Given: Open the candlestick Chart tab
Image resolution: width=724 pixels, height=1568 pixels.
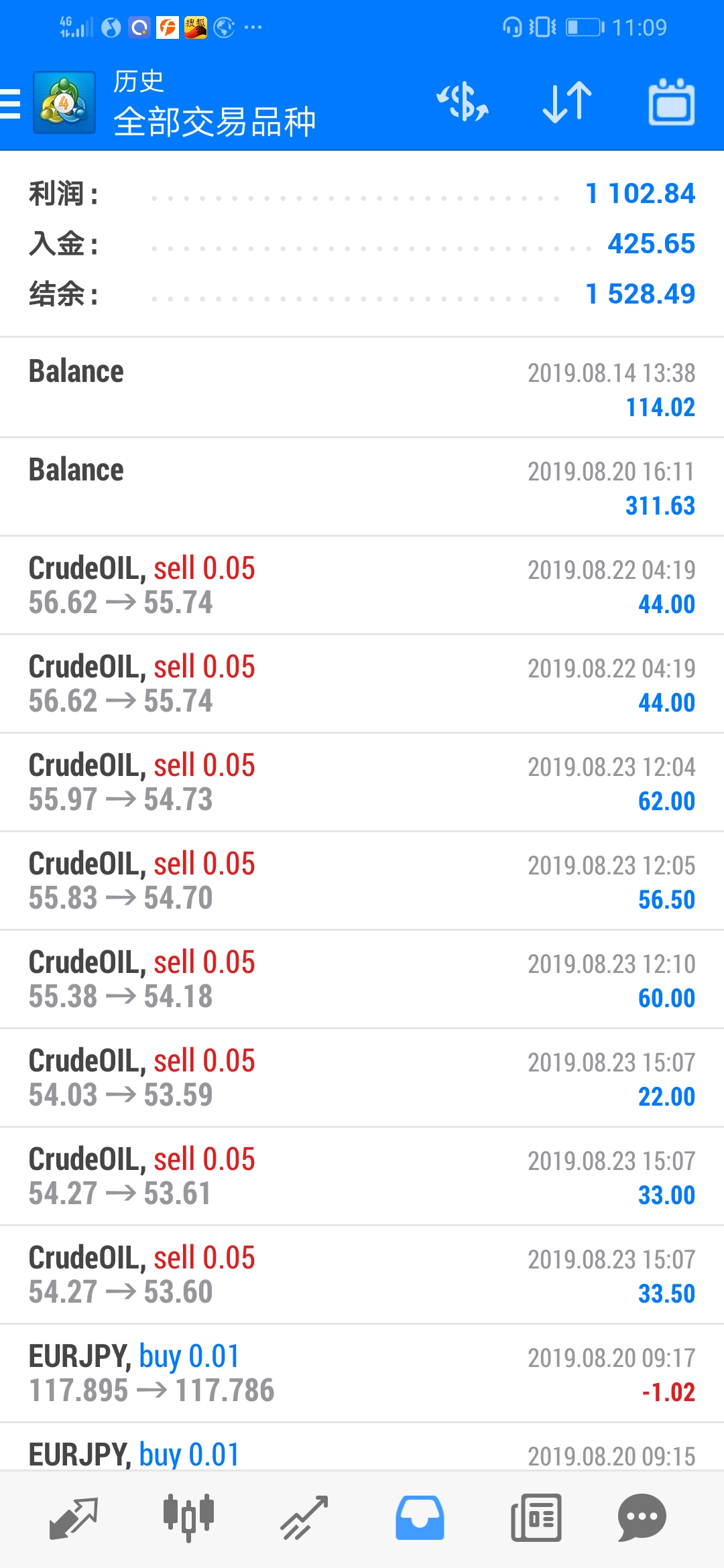Looking at the screenshot, I should [188, 1518].
